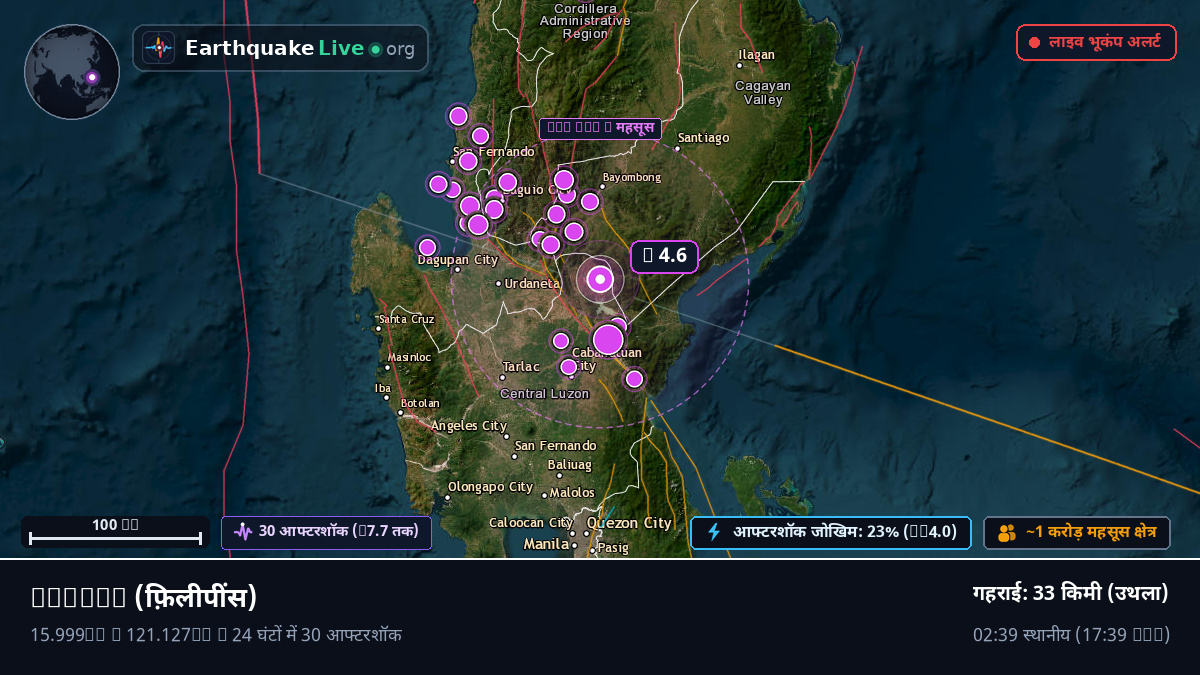Screen dimensions: 1200x675
Task: Click the Olongapo City label
Action: click(x=490, y=487)
